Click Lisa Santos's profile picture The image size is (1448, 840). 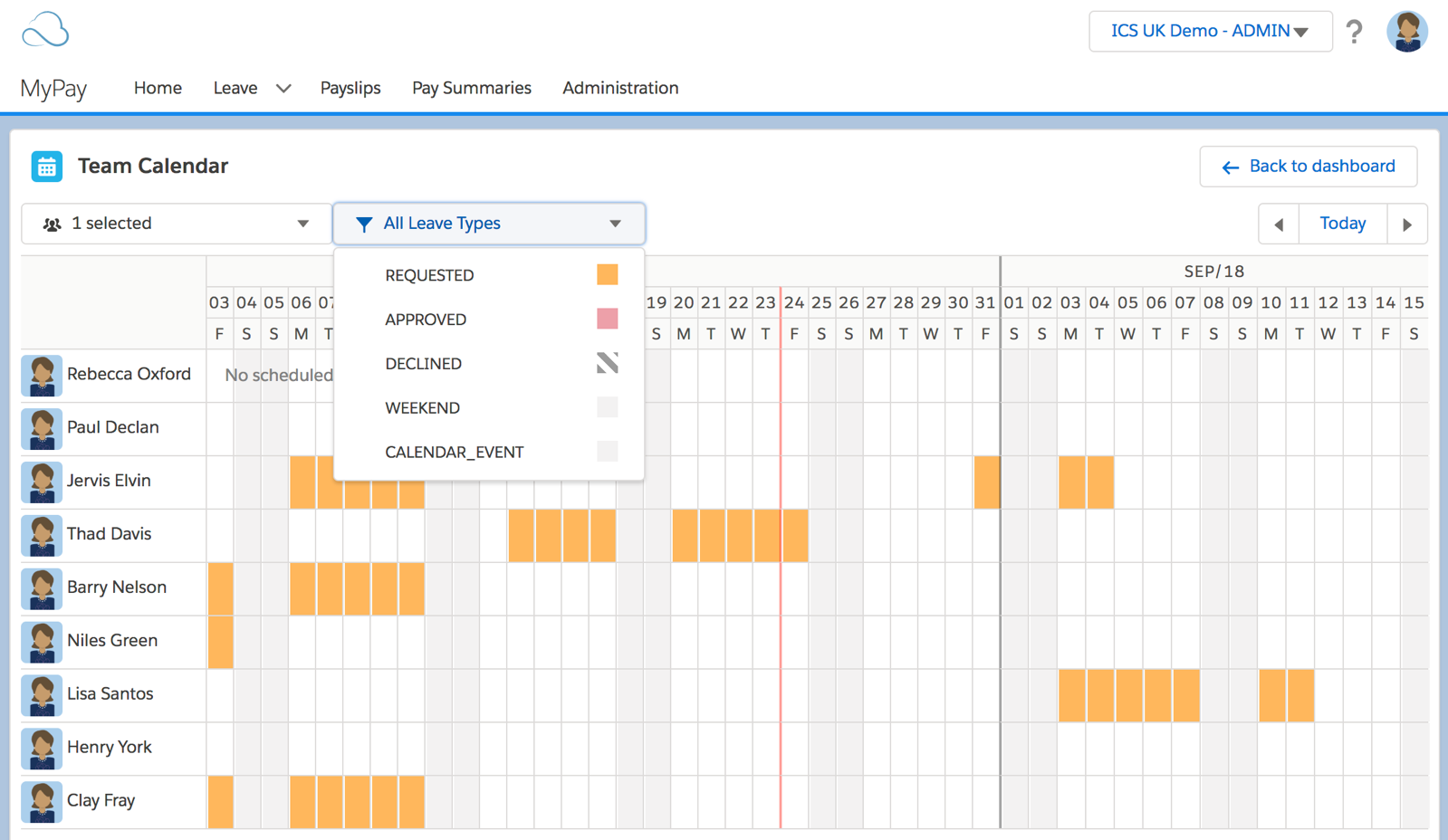pos(42,695)
